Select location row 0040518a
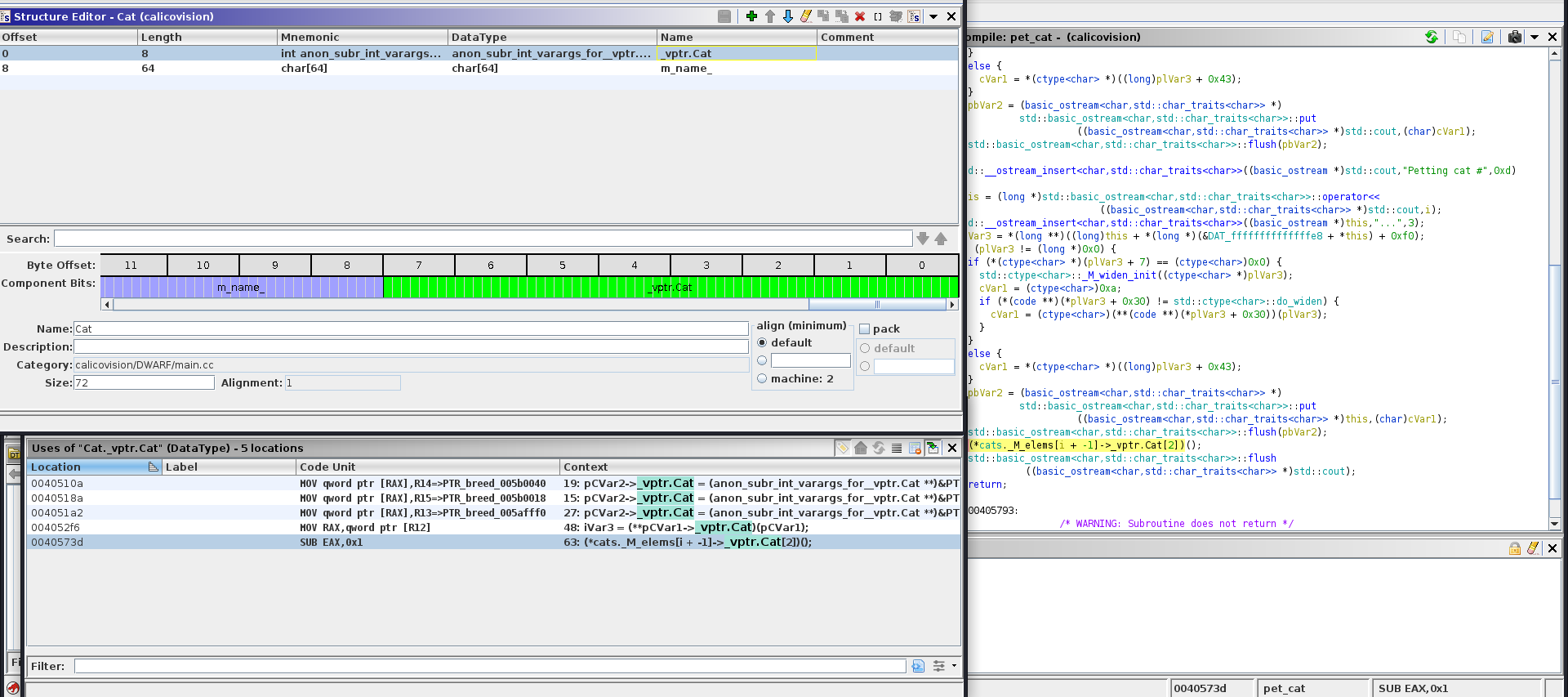The image size is (1568, 697). (x=493, y=498)
